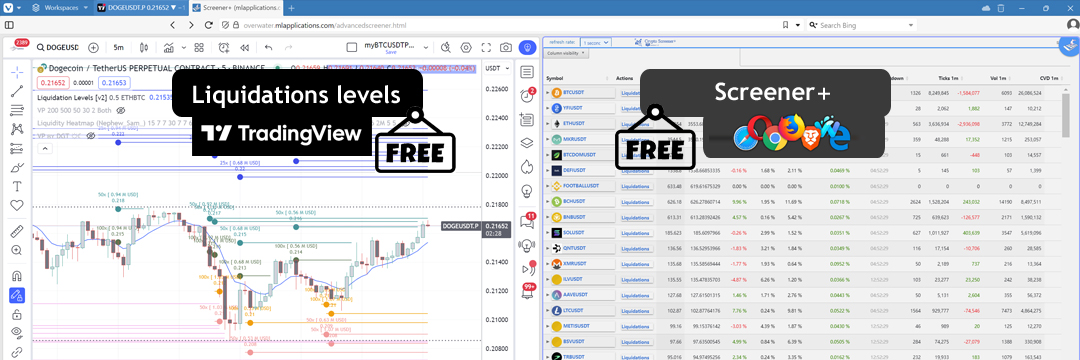Expand the myBTCUSDTP layout dropdown arrow
This screenshot has height=360, width=1080.
click(426, 47)
